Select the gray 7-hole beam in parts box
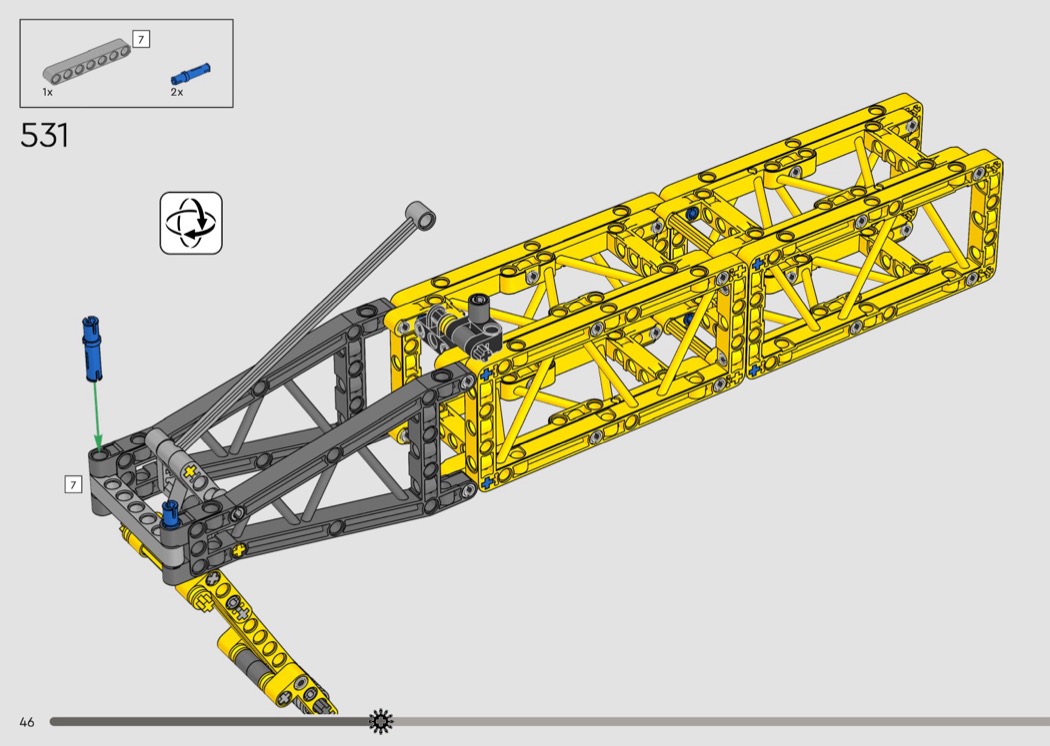 (x=88, y=63)
